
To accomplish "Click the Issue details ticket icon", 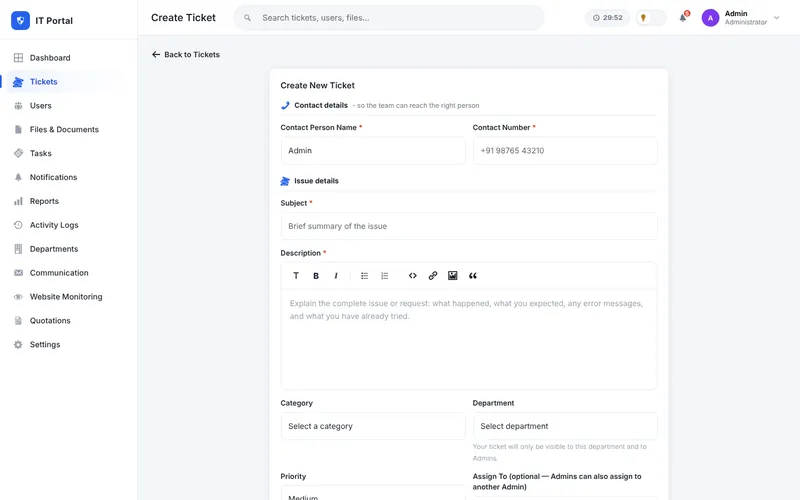I will point(285,181).
